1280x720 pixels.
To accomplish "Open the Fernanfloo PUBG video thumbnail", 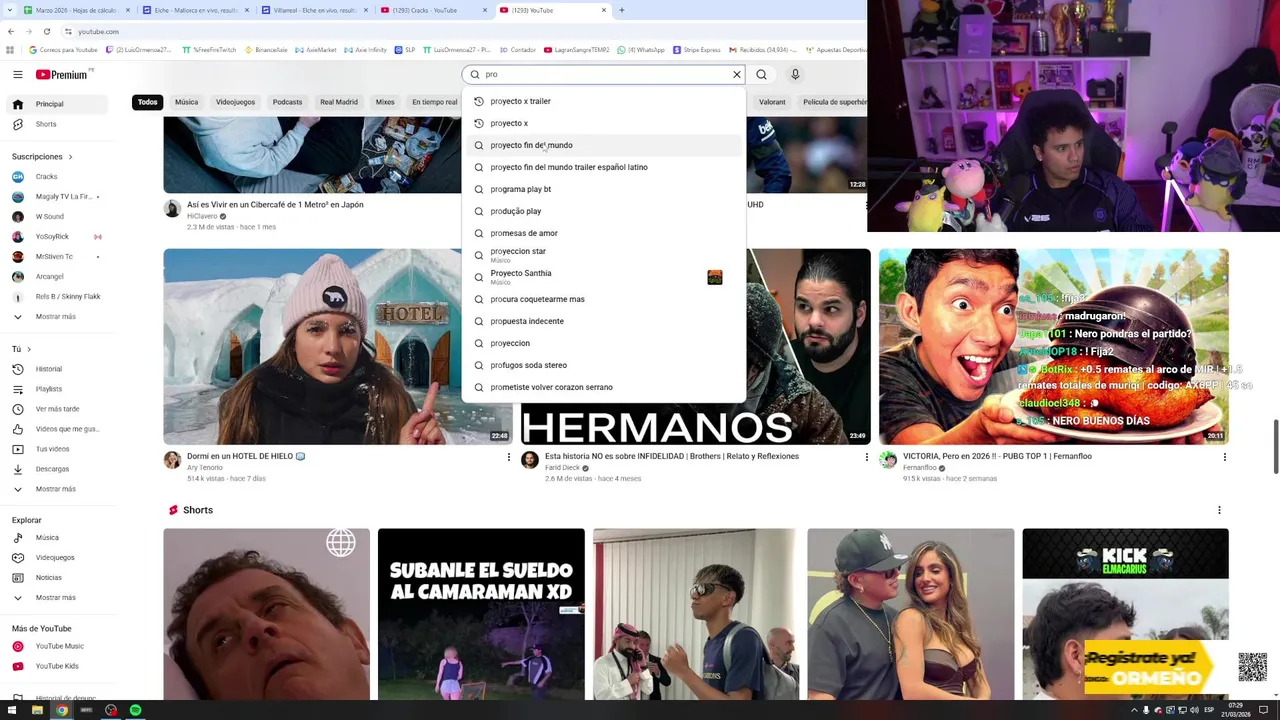I will click(1053, 346).
